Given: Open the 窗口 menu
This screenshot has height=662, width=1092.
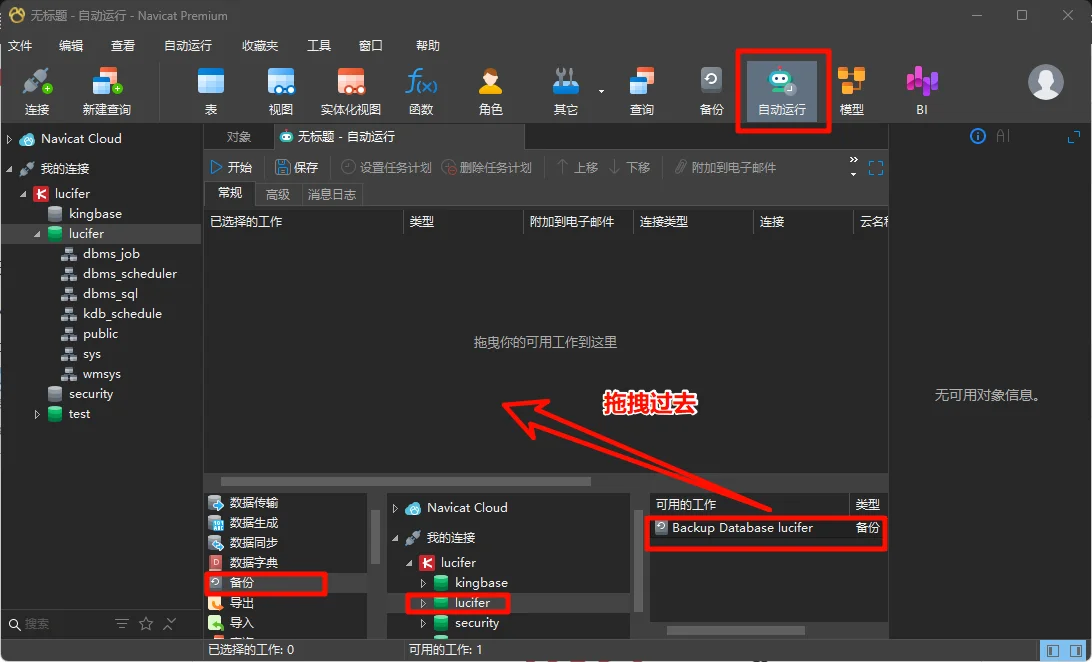Looking at the screenshot, I should tap(370, 45).
